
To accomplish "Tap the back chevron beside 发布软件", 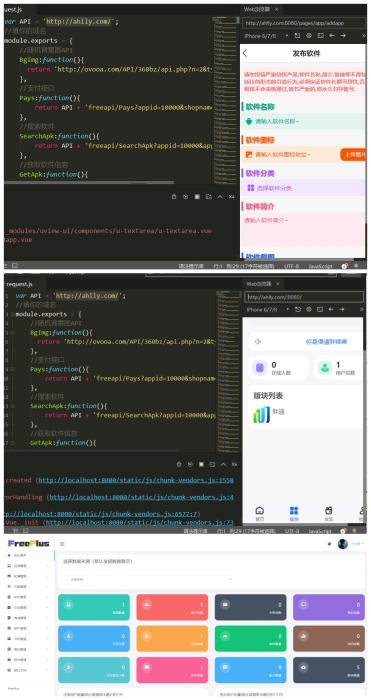I will pyautogui.click(x=245, y=54).
